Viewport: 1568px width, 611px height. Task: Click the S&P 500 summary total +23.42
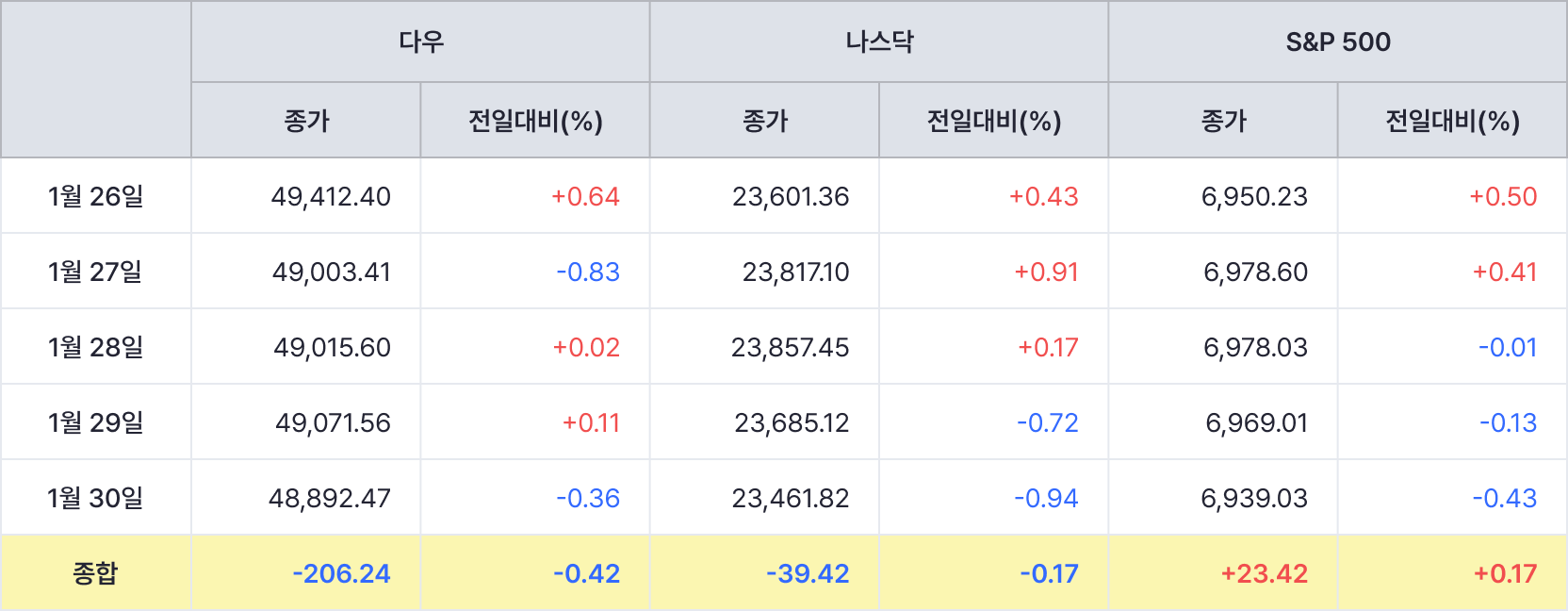pos(1264,573)
